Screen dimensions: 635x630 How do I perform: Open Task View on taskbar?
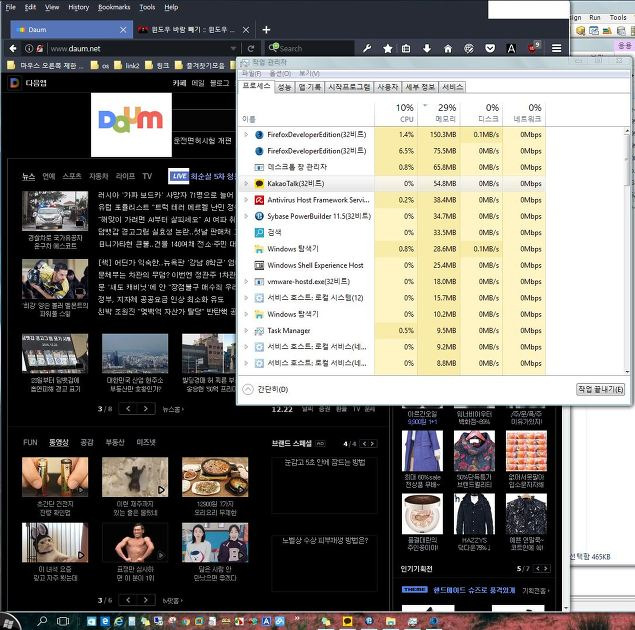(63, 621)
